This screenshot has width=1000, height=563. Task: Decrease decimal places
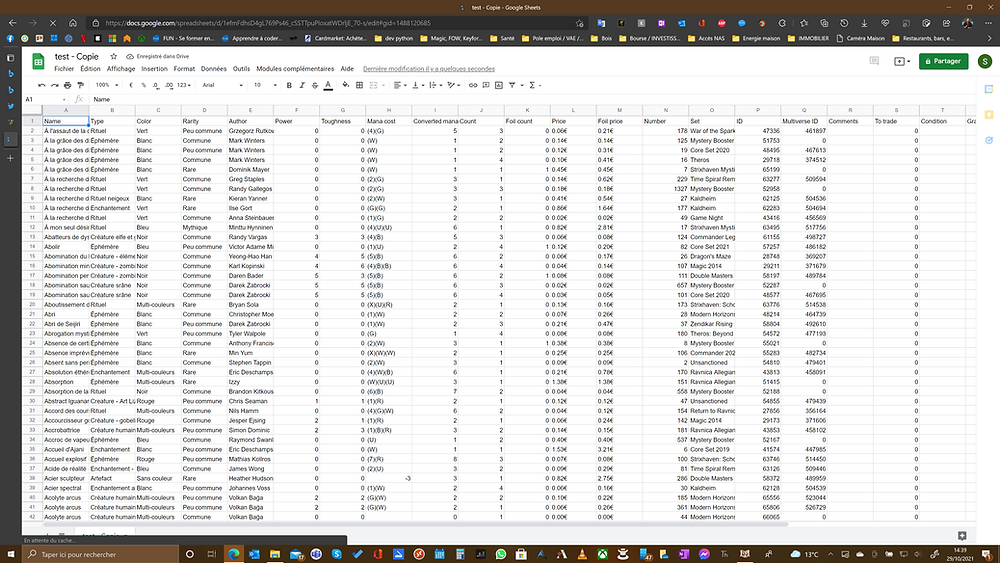(156, 85)
